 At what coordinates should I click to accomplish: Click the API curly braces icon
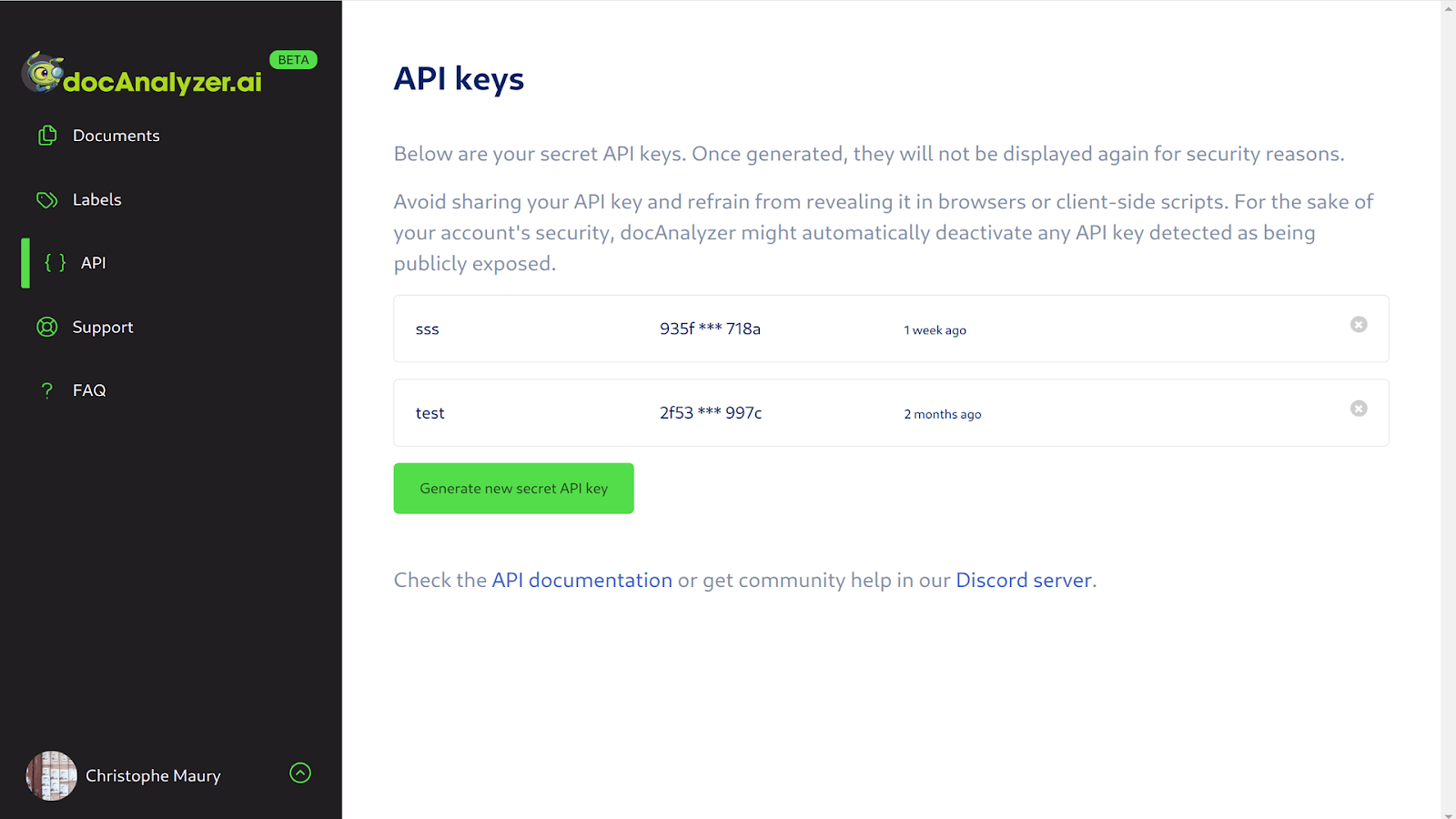click(56, 263)
